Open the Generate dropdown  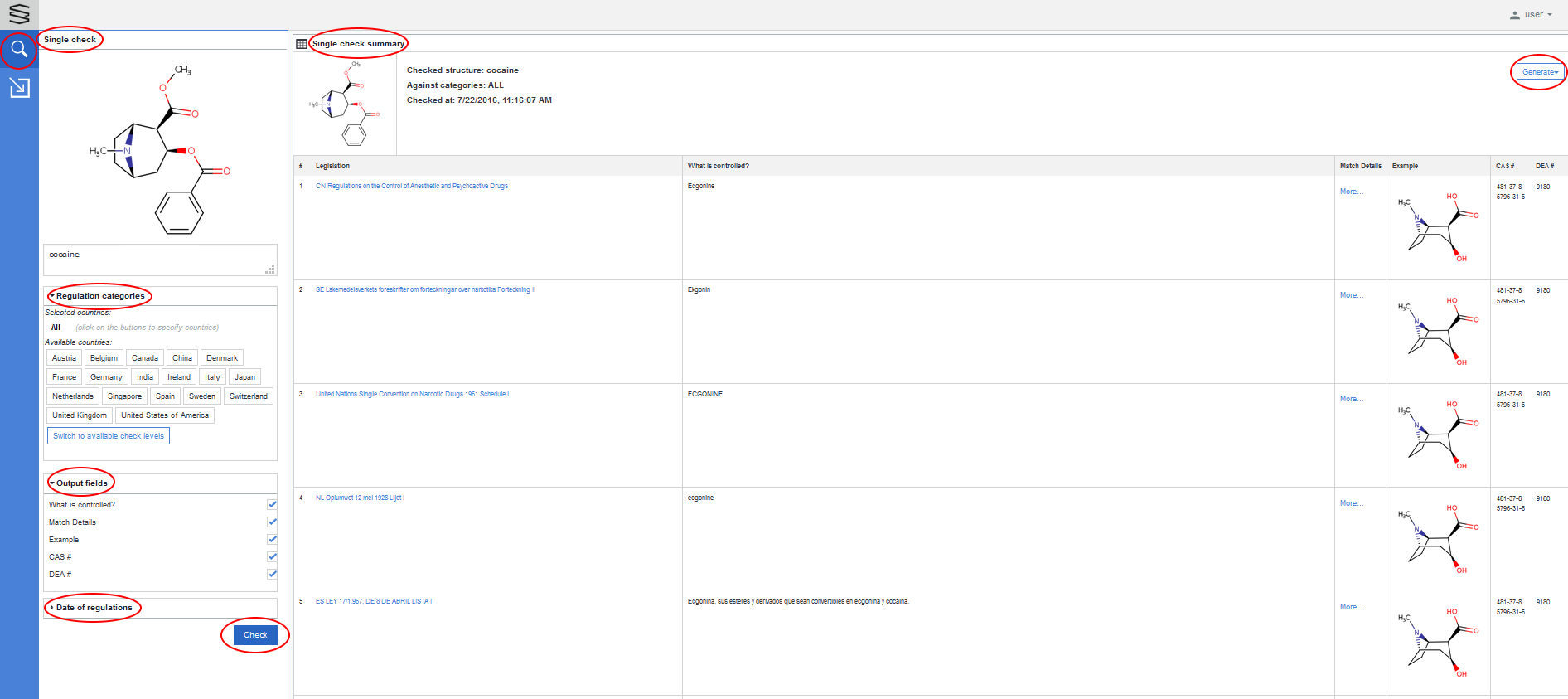[x=1540, y=72]
